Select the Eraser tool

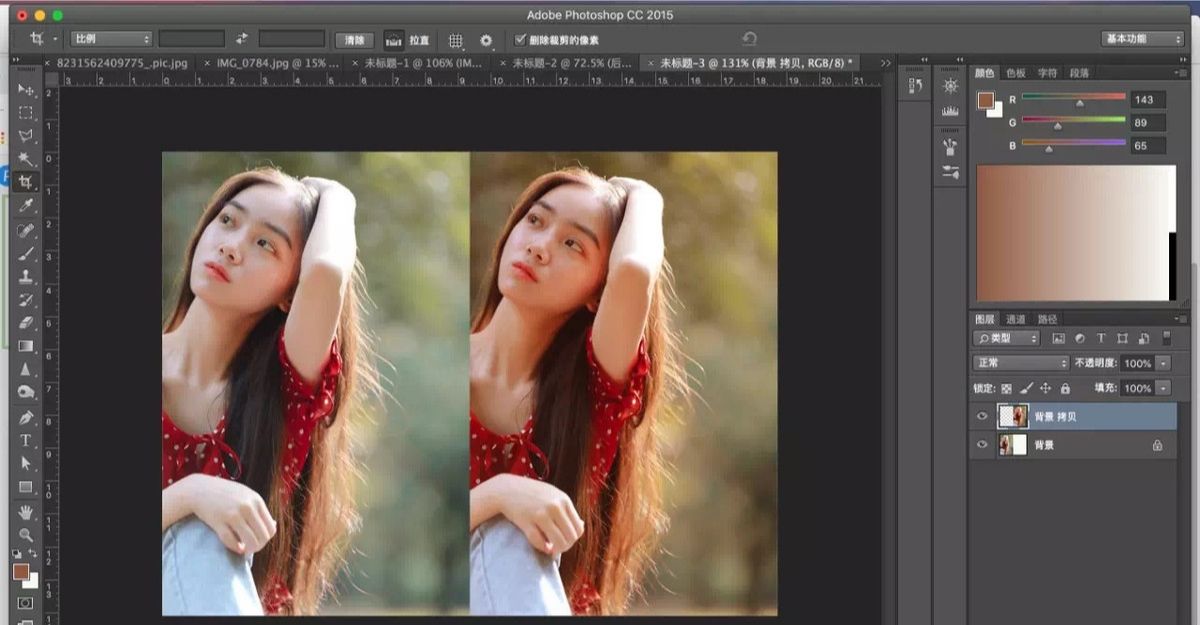[x=26, y=323]
